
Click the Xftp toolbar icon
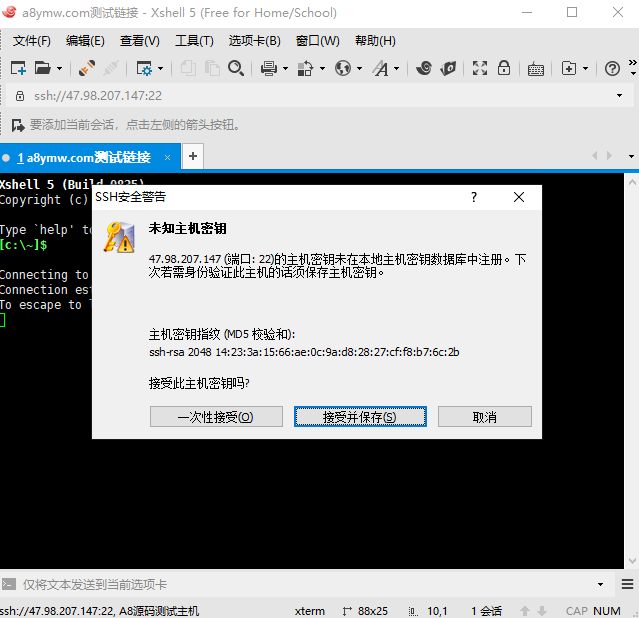coord(448,68)
